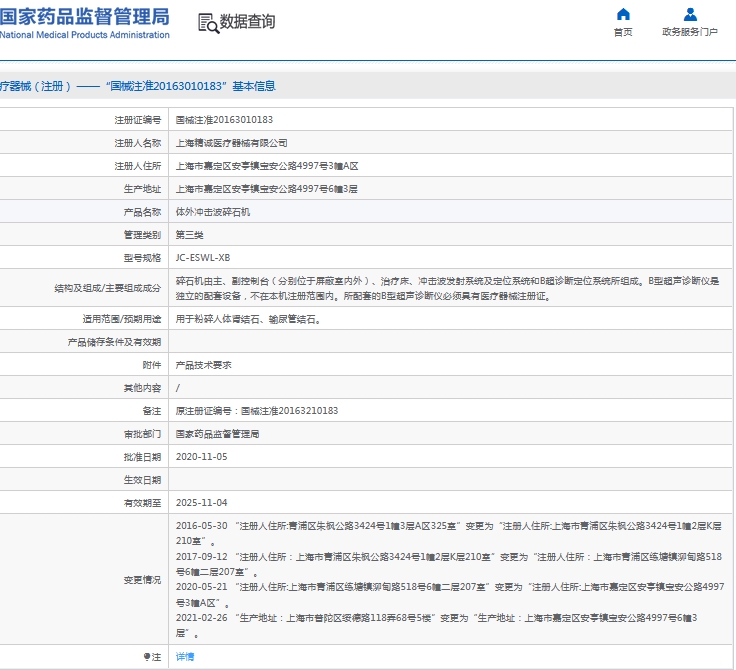736x670 pixels.
Task: Click registrant name 上海精诚医疗器械有限公司
Action: (x=231, y=143)
